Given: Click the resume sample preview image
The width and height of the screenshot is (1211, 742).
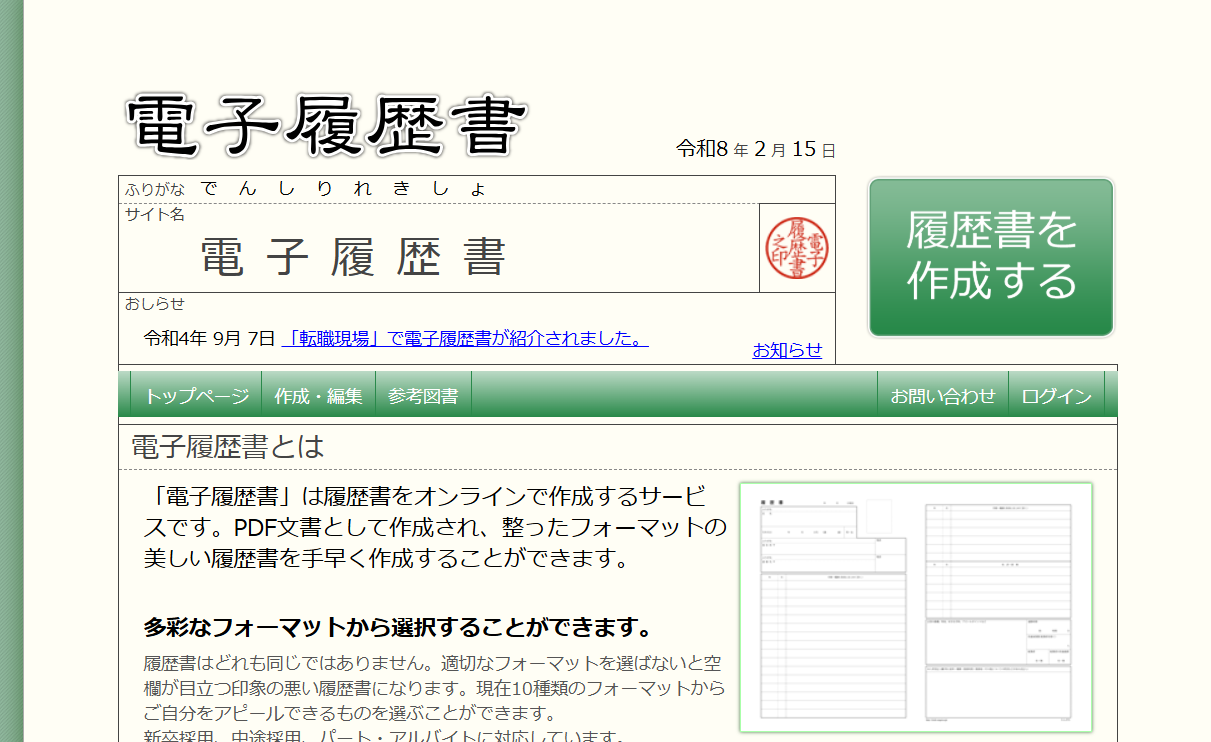Looking at the screenshot, I should 915,607.
